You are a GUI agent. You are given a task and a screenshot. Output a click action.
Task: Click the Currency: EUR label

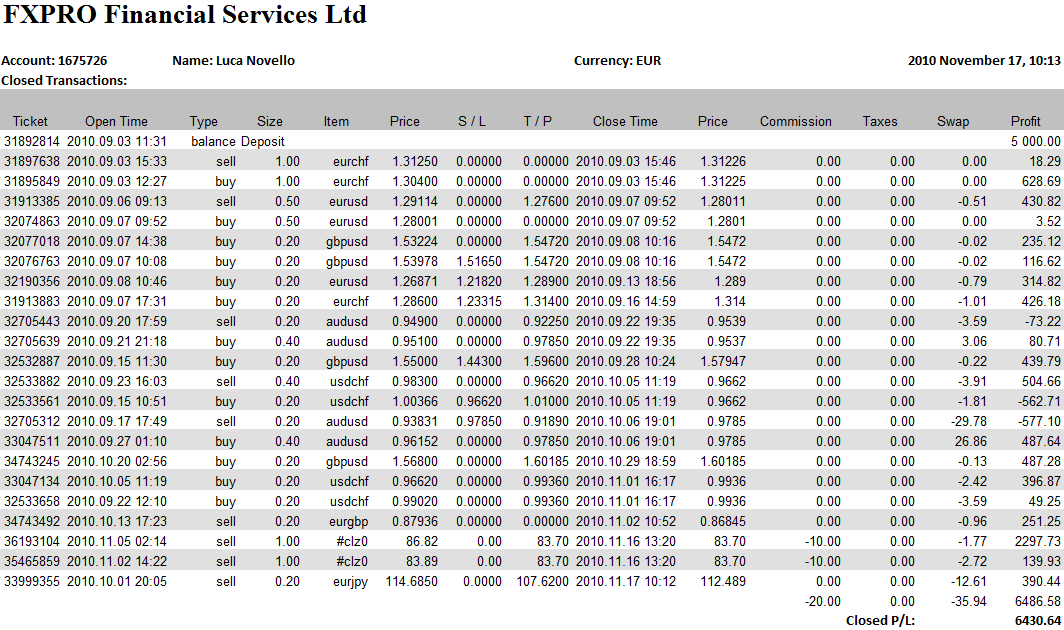617,60
